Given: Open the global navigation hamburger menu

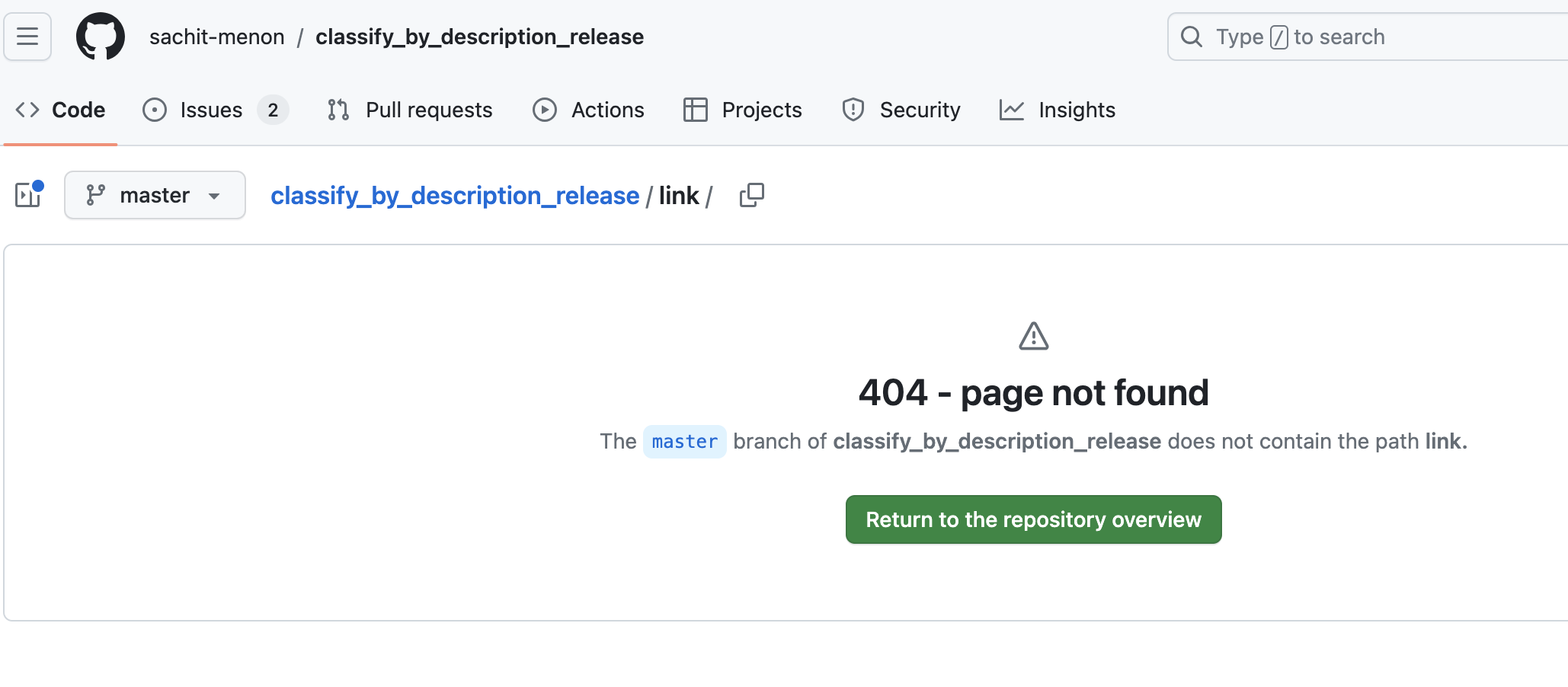Looking at the screenshot, I should tap(27, 36).
